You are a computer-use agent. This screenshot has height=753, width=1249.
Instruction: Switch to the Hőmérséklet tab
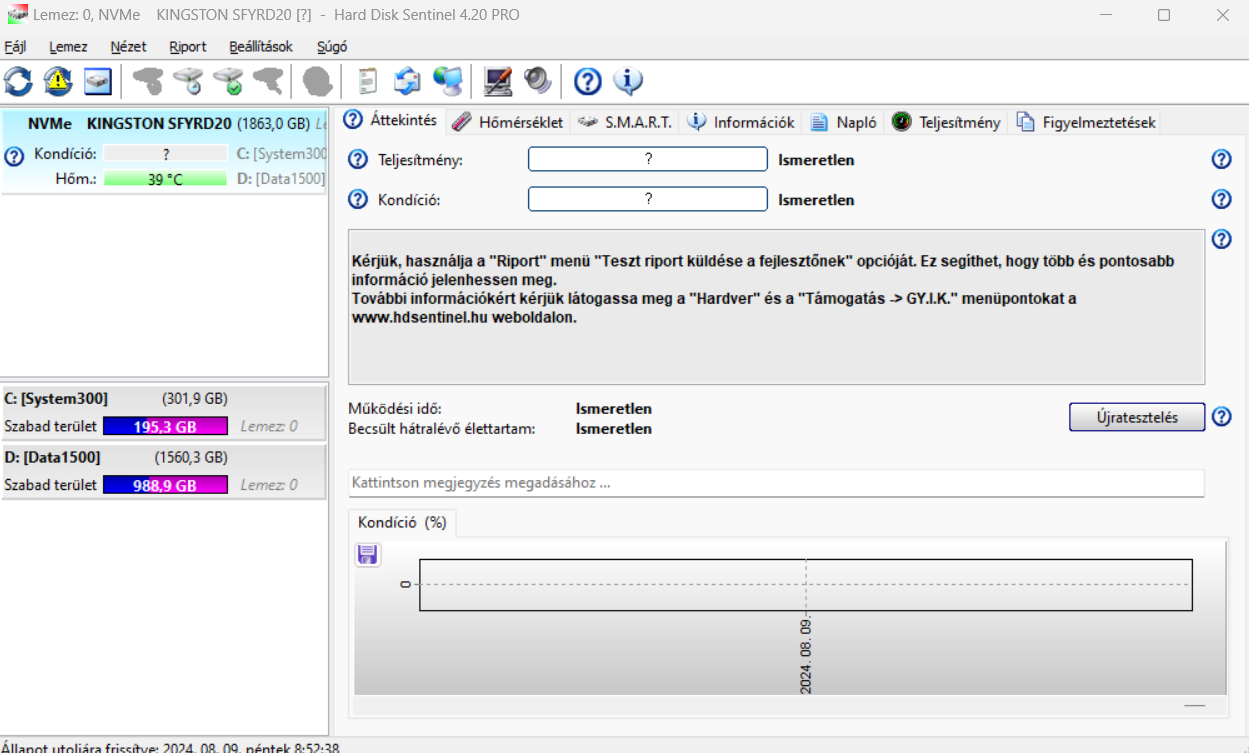508,122
